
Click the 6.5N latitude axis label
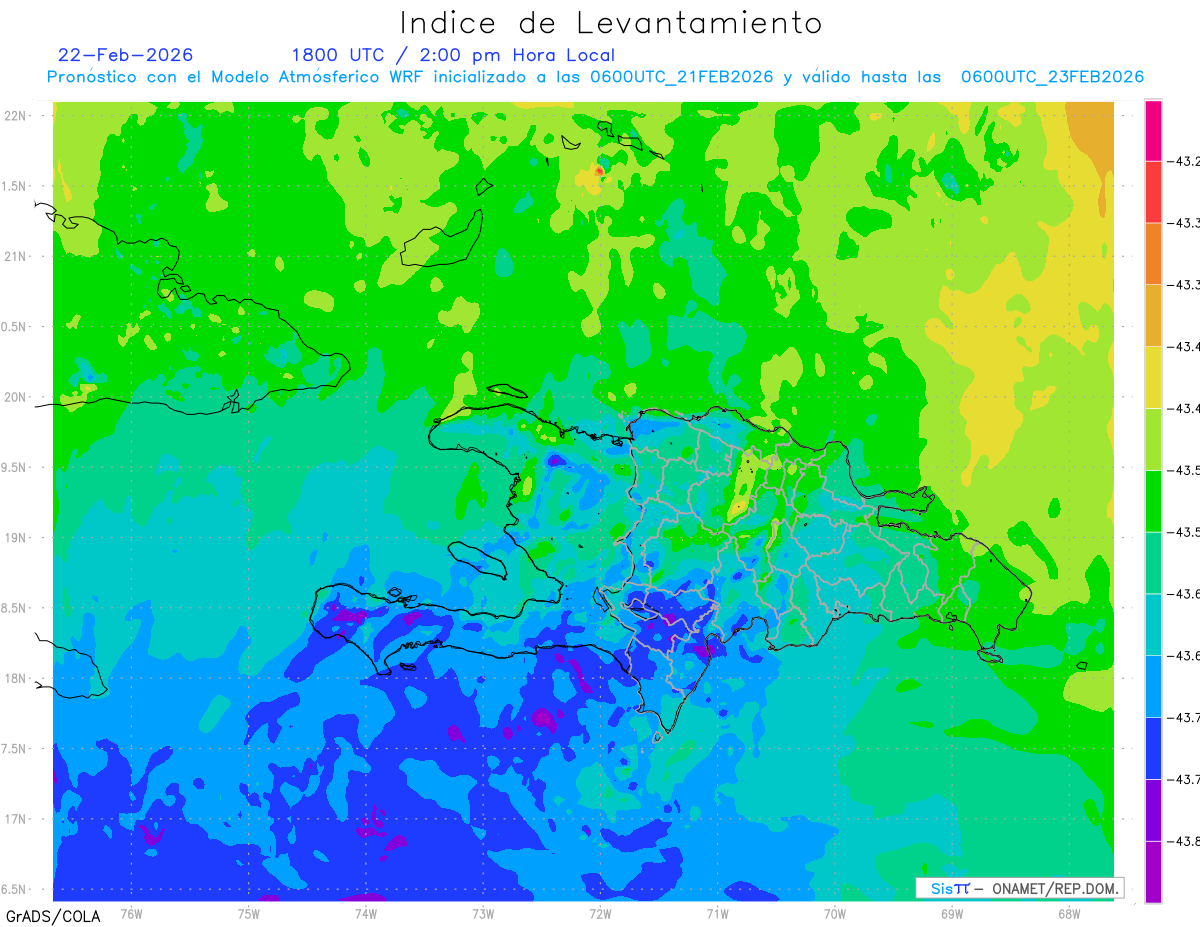tap(15, 890)
